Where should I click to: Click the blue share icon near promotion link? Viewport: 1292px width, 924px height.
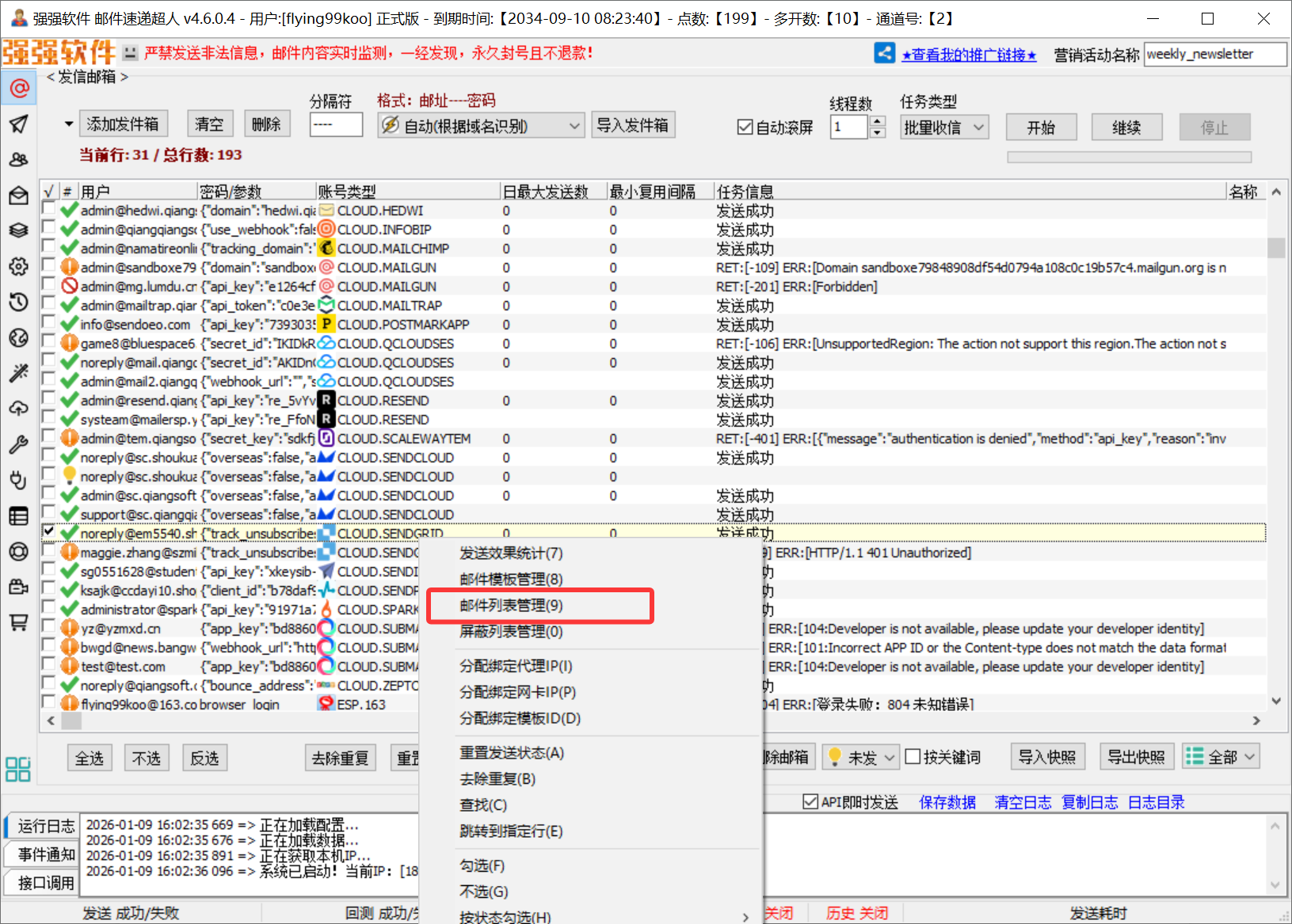point(884,54)
